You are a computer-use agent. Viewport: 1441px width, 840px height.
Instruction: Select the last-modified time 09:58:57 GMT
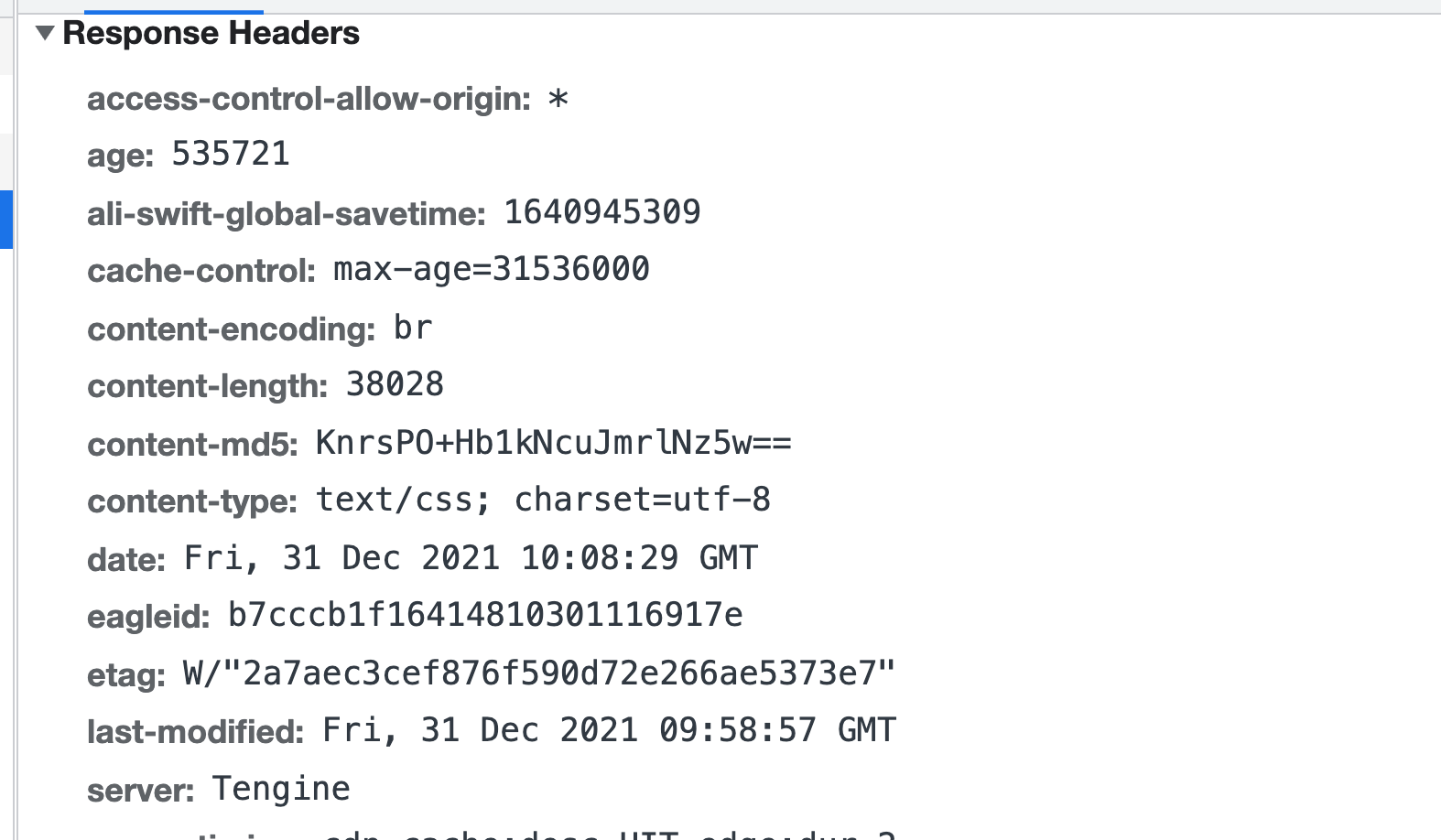pos(777,730)
